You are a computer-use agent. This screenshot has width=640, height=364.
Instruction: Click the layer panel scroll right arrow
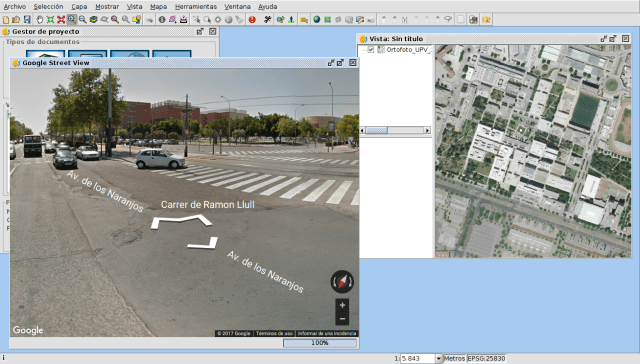click(x=427, y=130)
